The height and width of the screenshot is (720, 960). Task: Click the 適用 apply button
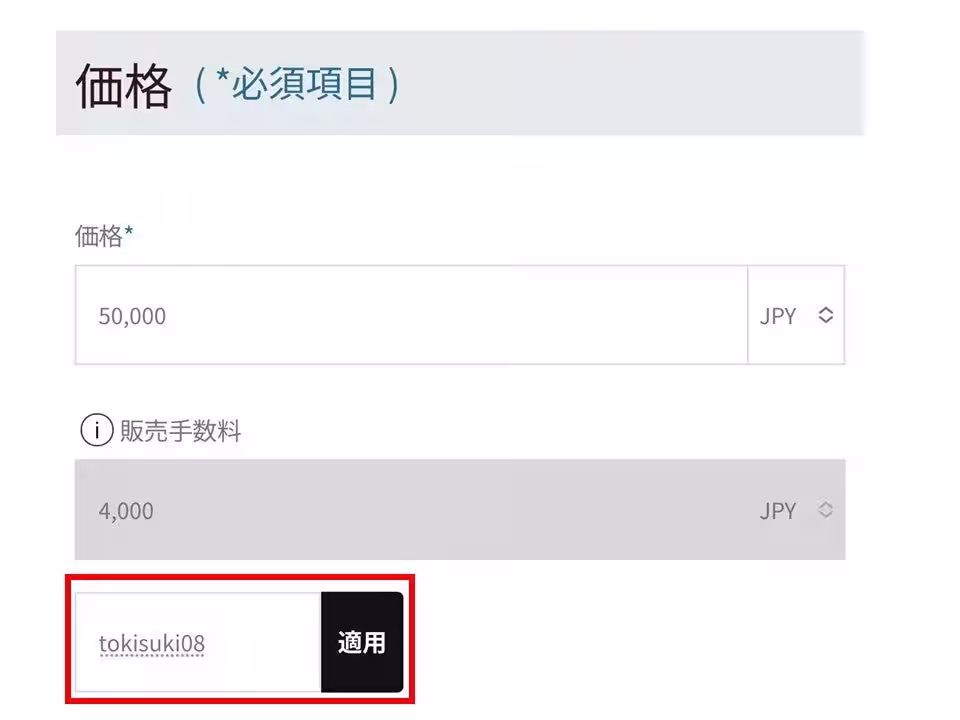362,642
